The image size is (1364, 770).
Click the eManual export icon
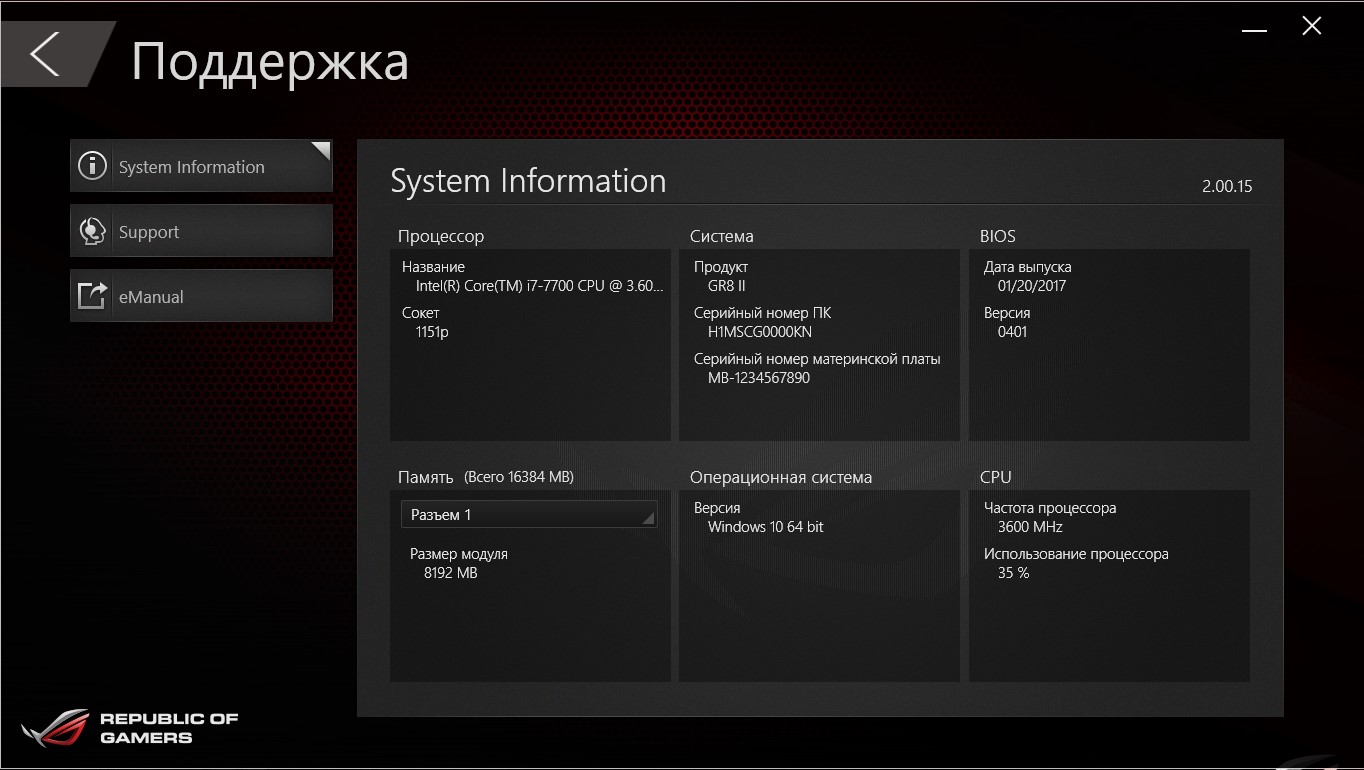[x=93, y=296]
